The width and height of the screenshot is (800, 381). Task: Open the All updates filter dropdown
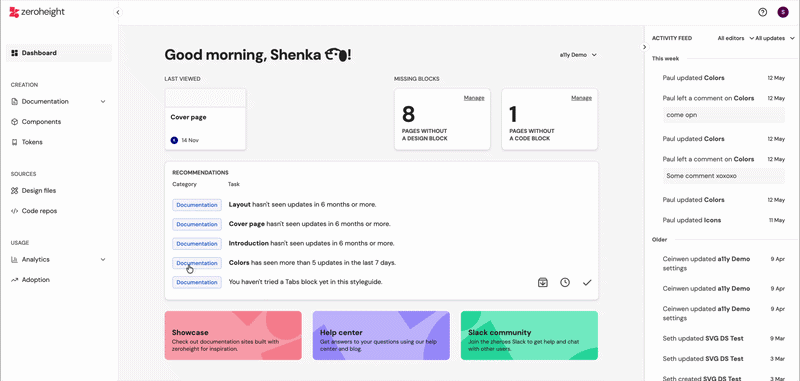tap(774, 38)
